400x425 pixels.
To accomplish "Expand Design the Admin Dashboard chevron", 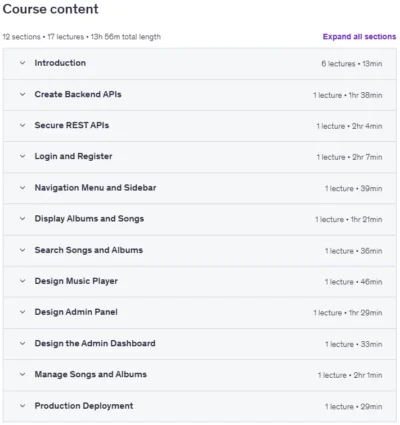I will 22,343.
